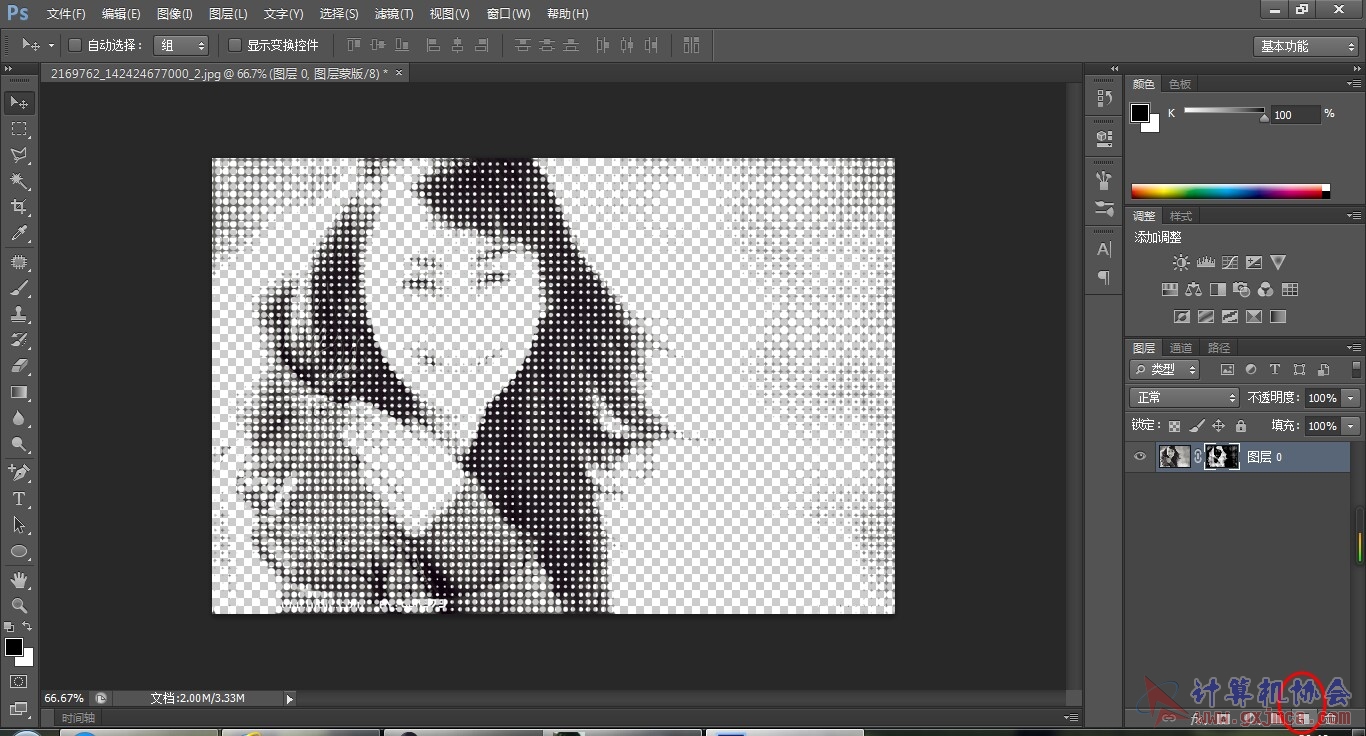Open the 文件(F) menu
Screen dimensions: 1366x736
pos(66,14)
